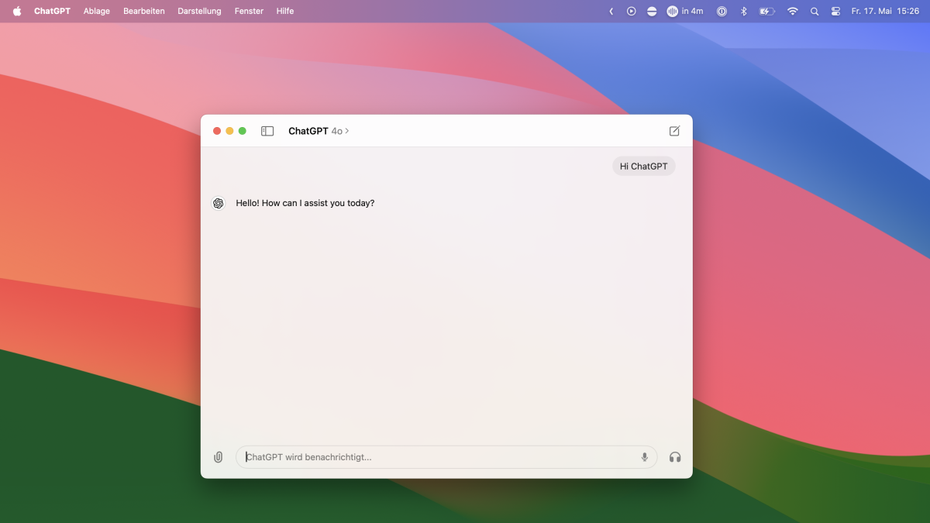Open the ChatGPT 4o model selector
Screen dimensions: 930x523
coord(318,131)
